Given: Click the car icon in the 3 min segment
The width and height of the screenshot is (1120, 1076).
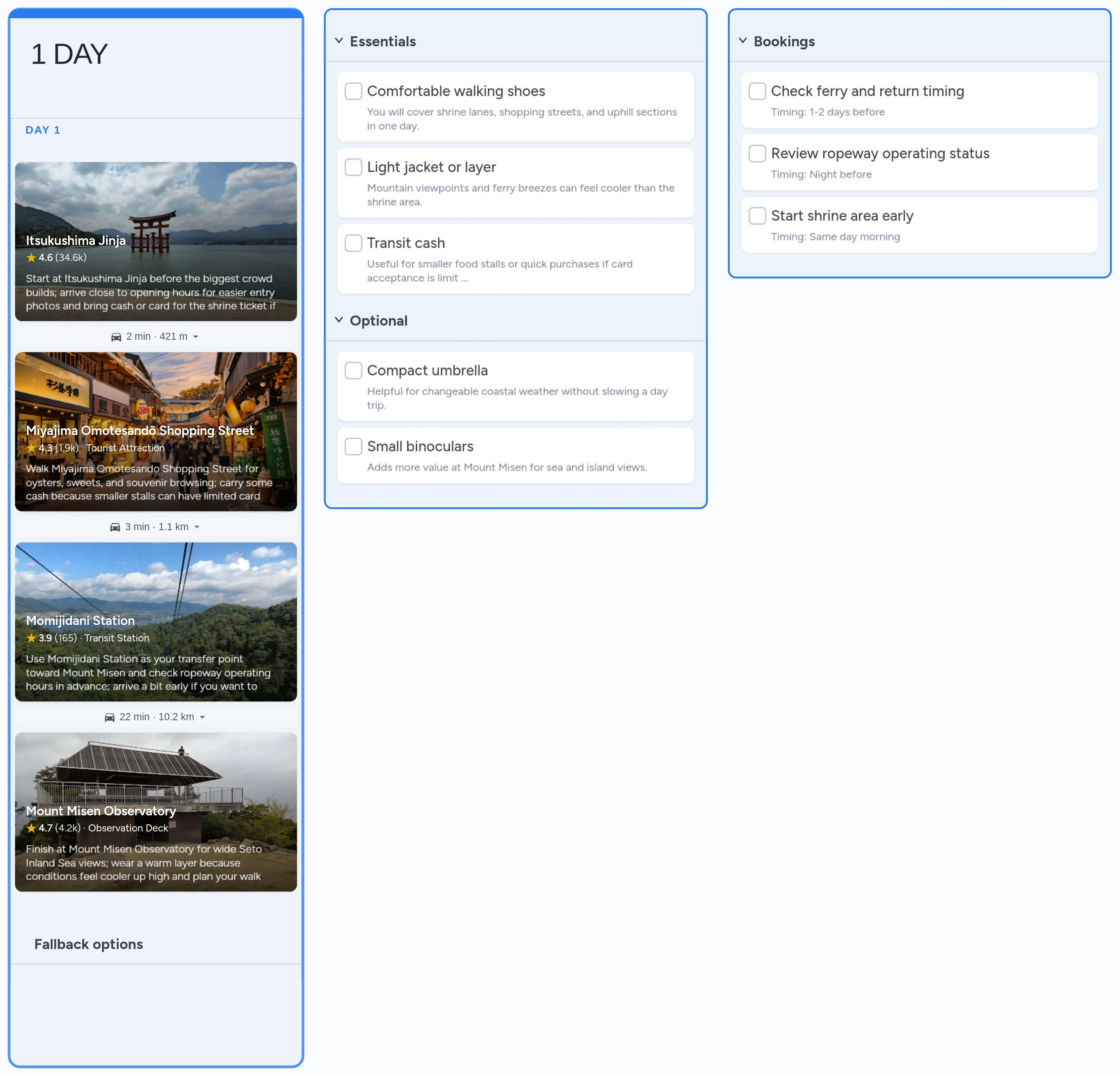Looking at the screenshot, I should pos(114,526).
